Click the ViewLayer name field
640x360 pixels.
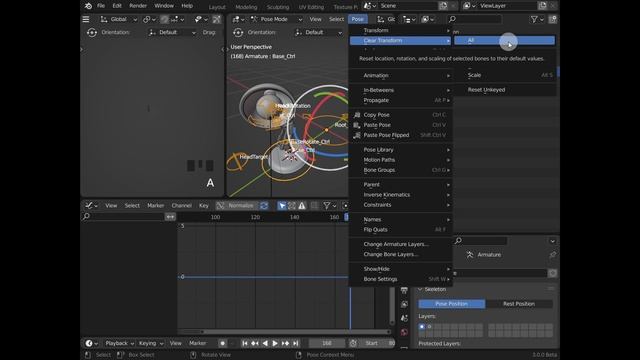[507, 6]
